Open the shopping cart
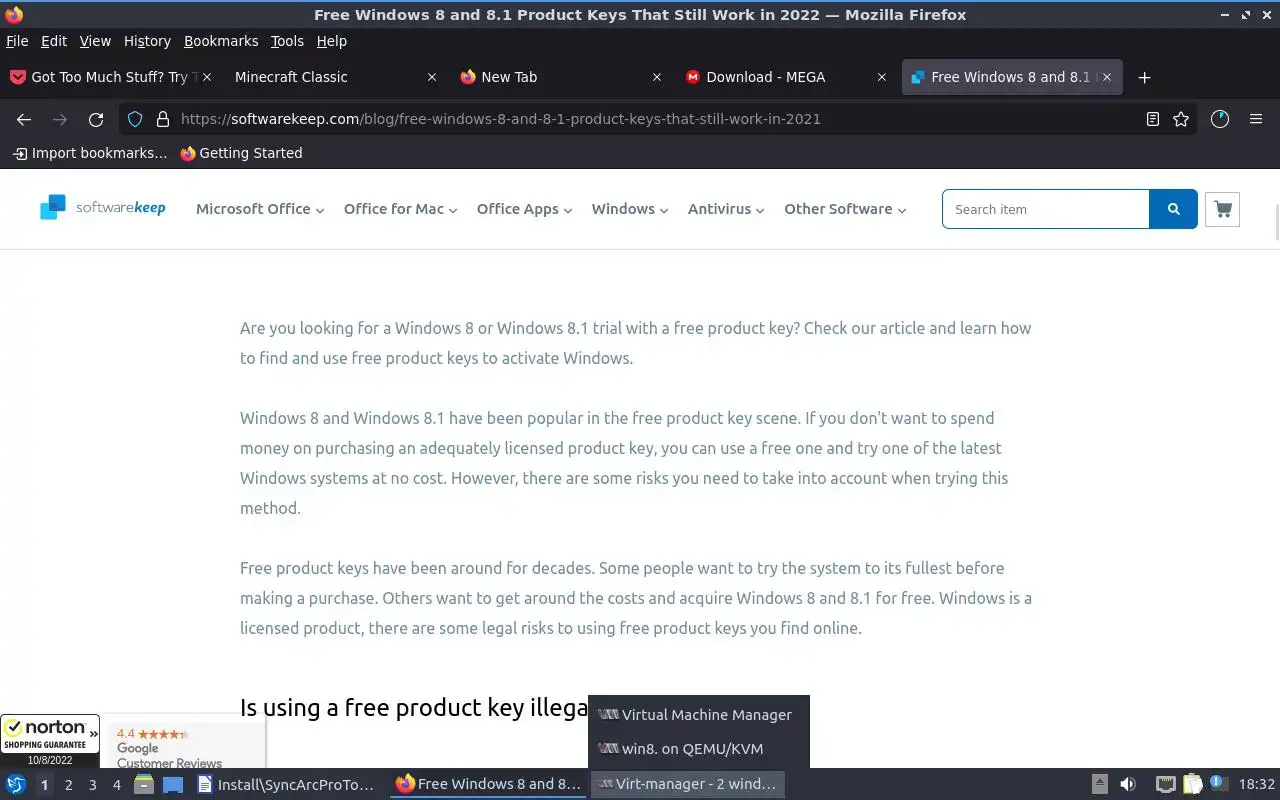This screenshot has height=800, width=1280. pyautogui.click(x=1222, y=209)
